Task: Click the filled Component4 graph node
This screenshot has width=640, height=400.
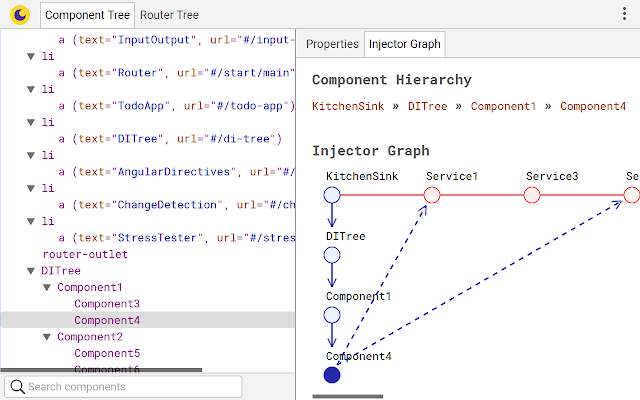Action: [332, 375]
